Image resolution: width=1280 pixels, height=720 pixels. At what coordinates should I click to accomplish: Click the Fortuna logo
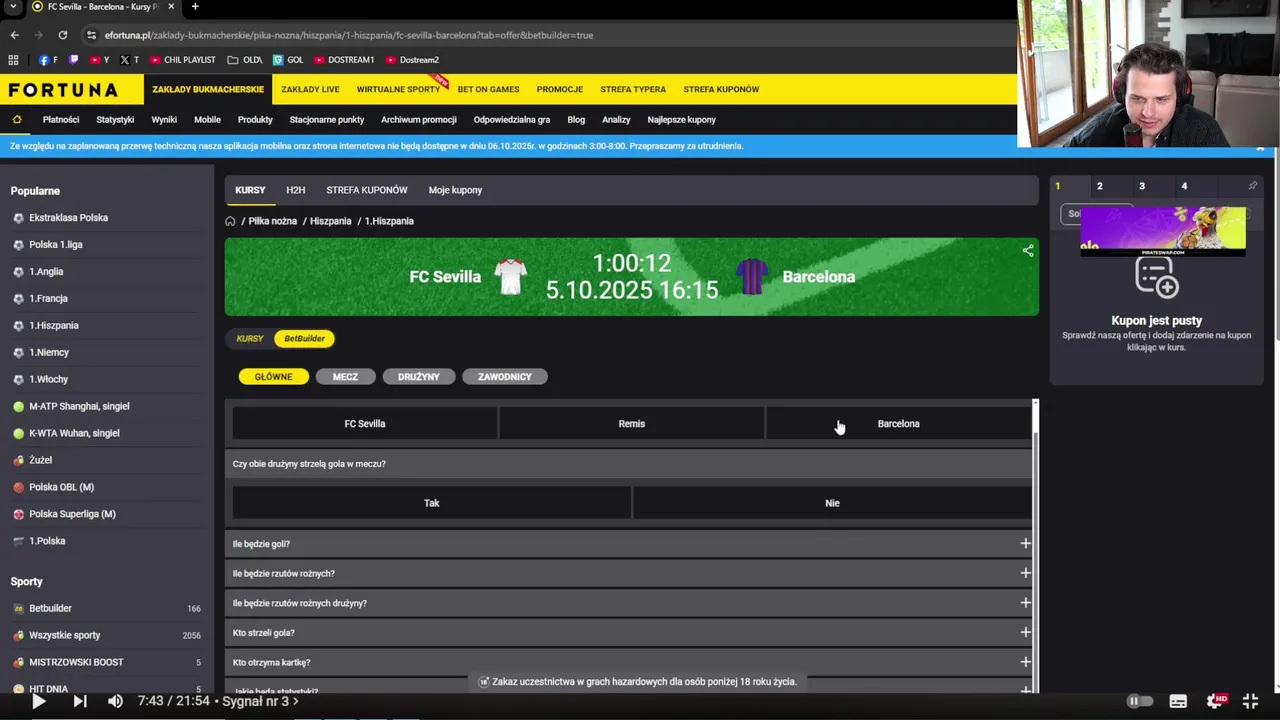coord(63,89)
